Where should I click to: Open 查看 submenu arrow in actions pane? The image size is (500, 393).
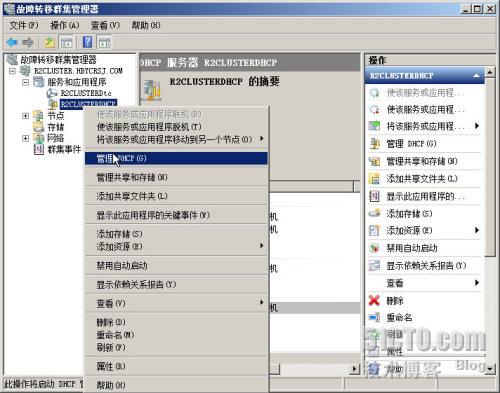click(477, 283)
